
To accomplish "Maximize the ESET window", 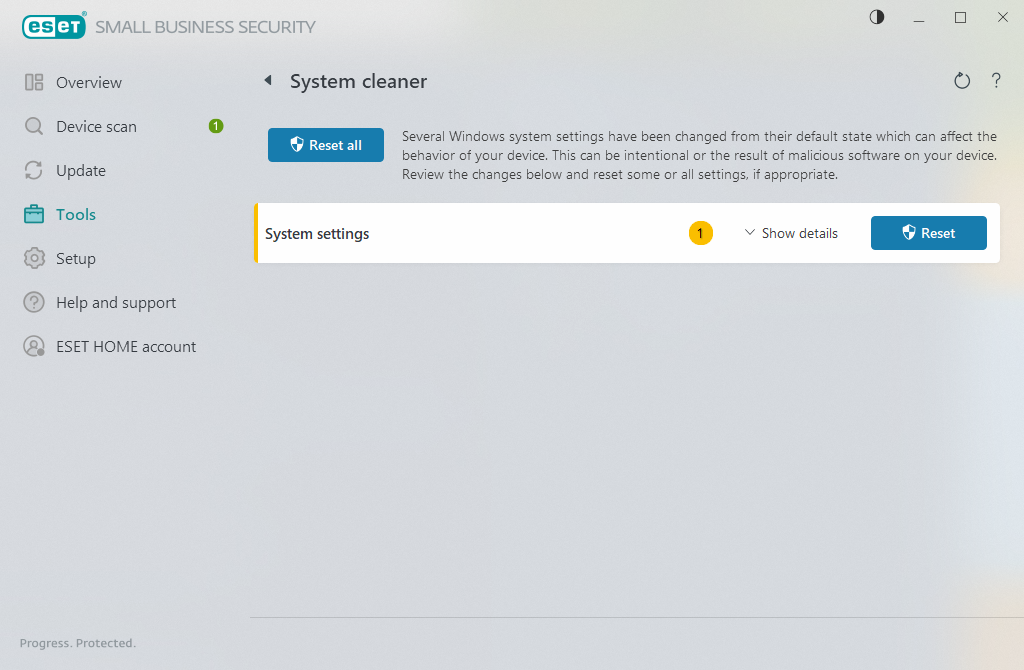I will coord(960,18).
